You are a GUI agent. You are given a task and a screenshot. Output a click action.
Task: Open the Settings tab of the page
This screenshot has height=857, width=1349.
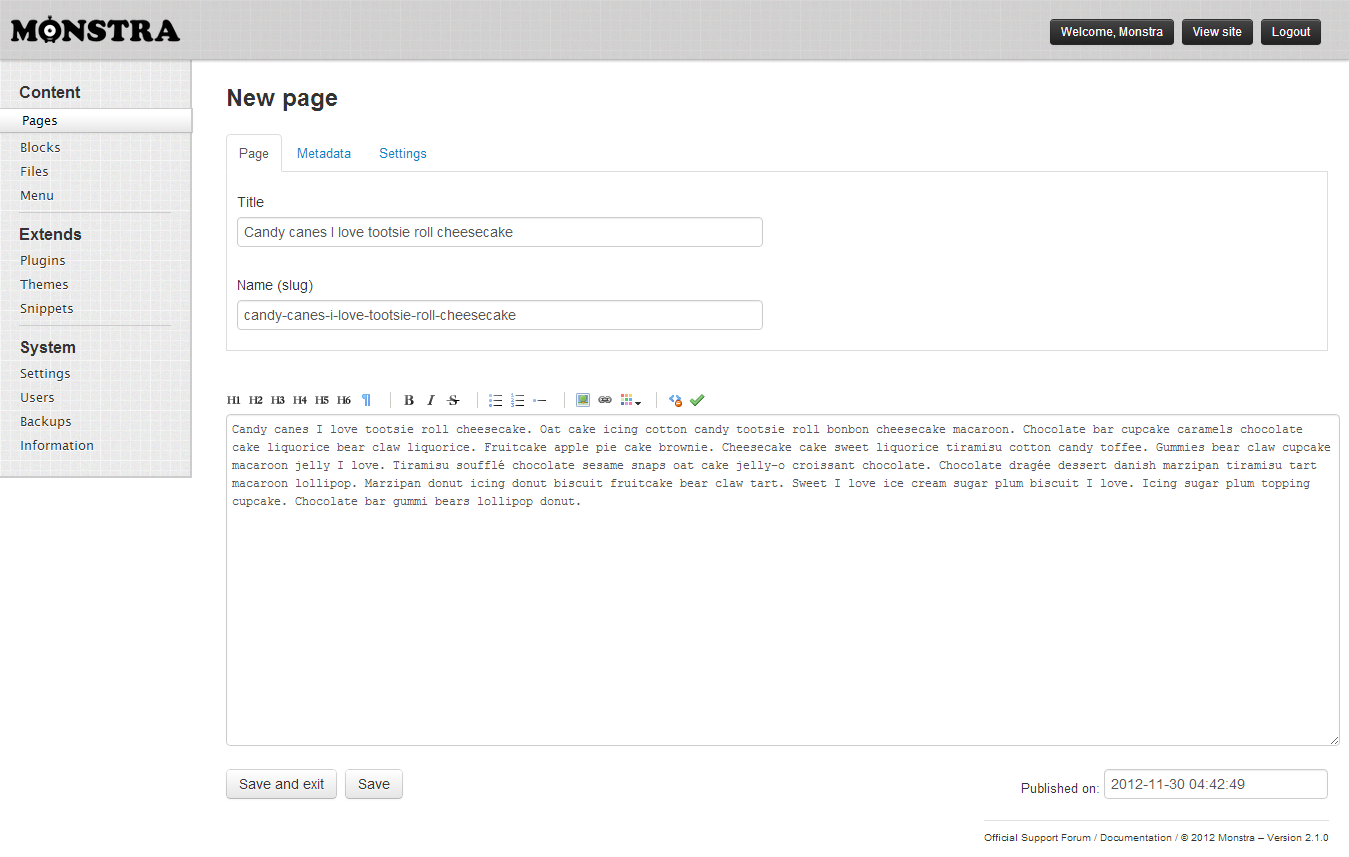click(403, 153)
